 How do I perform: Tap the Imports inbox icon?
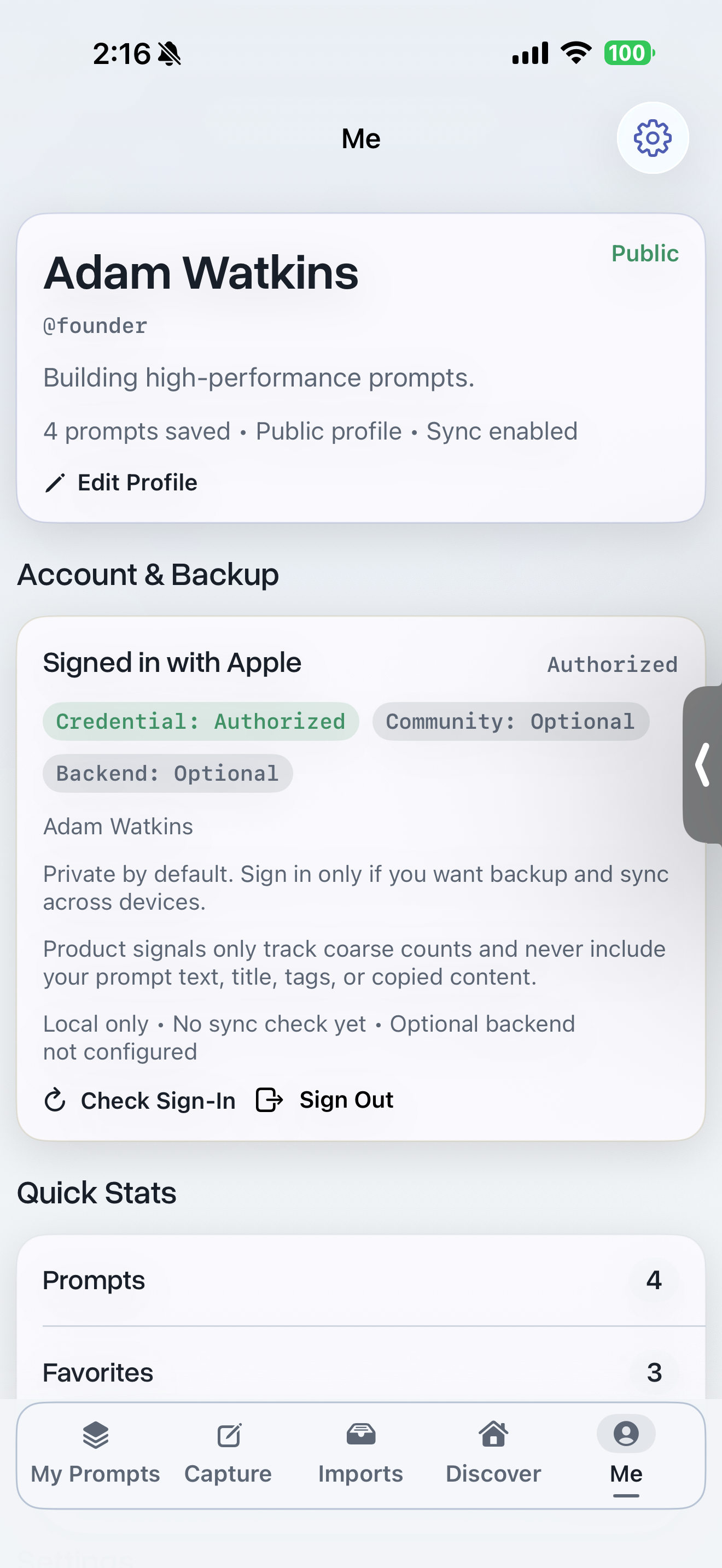click(x=360, y=1435)
